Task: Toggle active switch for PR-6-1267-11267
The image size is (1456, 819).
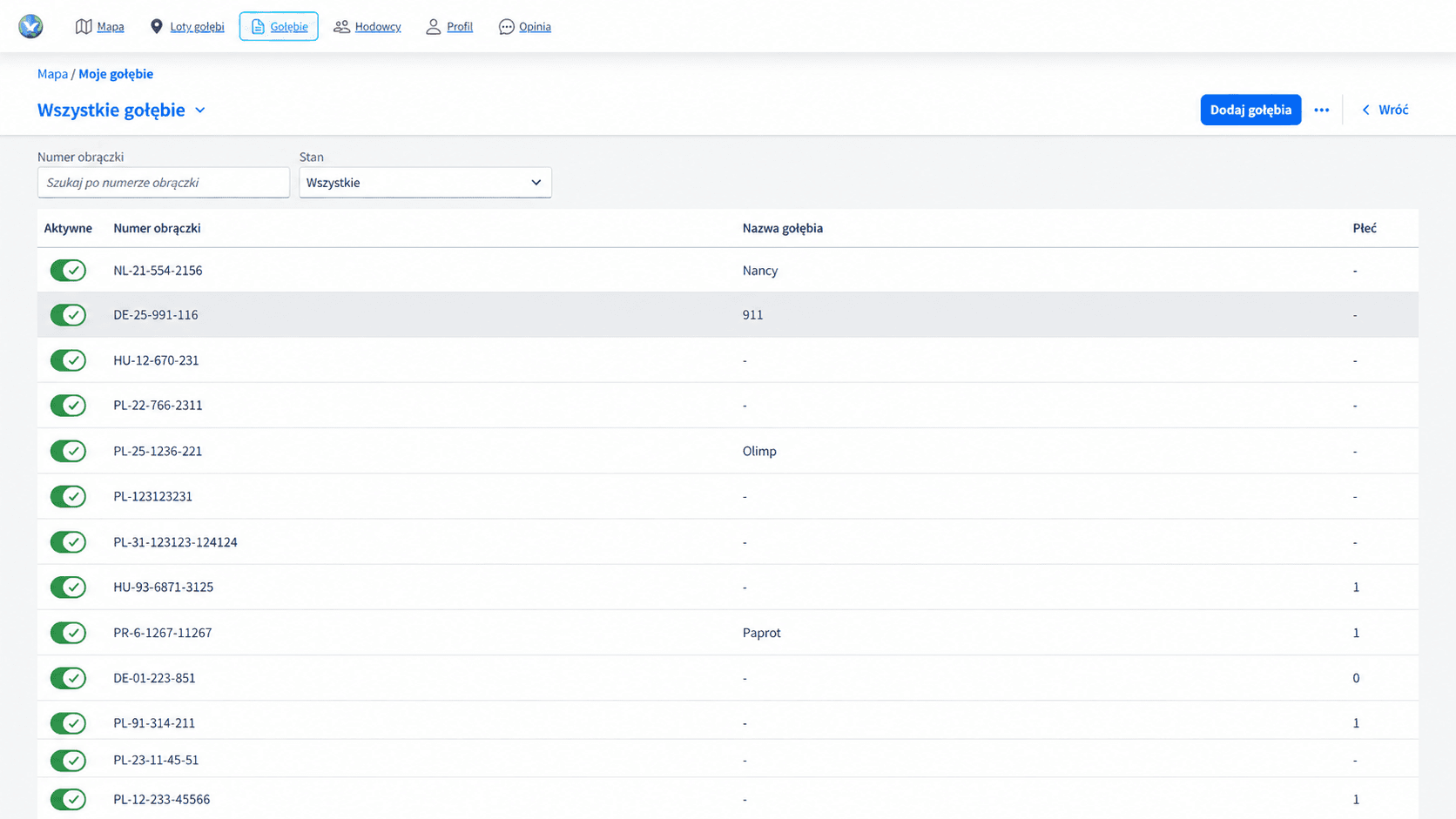Action: click(x=68, y=633)
